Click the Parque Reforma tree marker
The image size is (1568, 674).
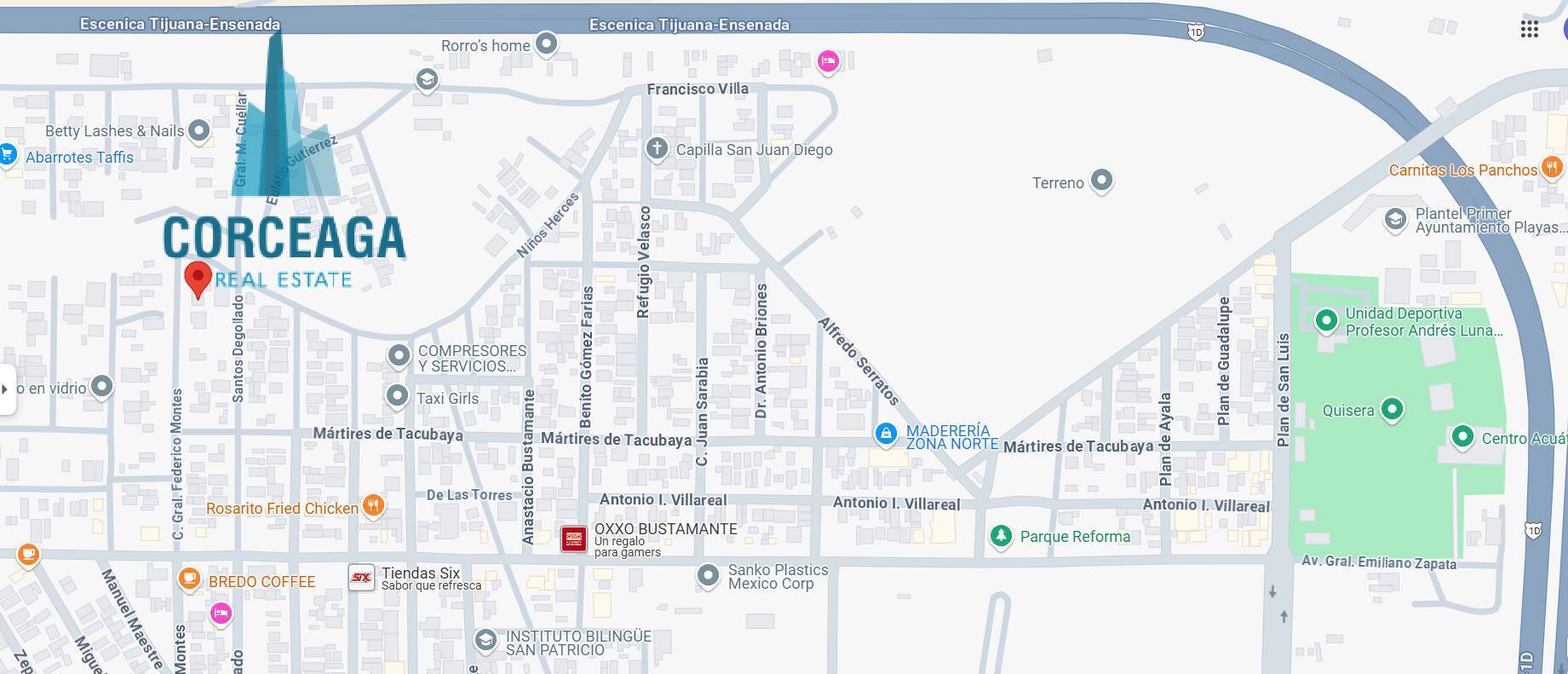click(1001, 536)
